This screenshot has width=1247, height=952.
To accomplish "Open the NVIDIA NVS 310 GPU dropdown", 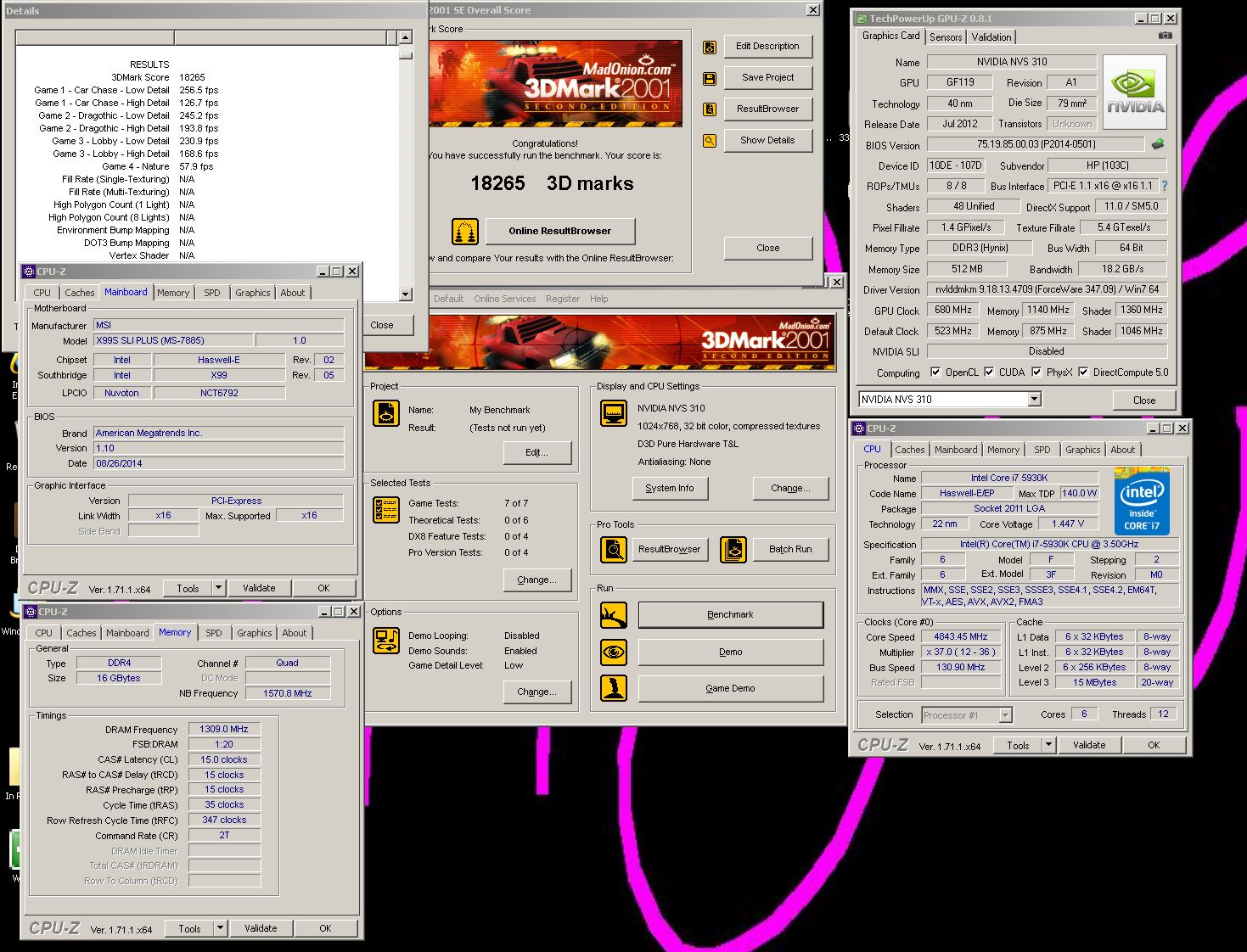I will [1034, 400].
